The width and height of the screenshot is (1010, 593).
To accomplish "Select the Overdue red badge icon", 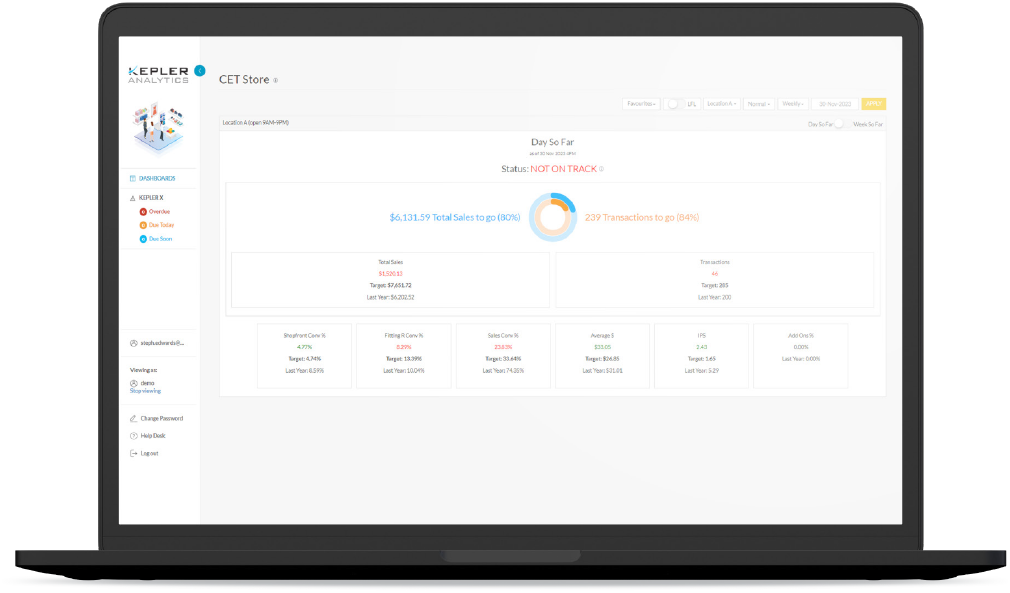I will 143,212.
